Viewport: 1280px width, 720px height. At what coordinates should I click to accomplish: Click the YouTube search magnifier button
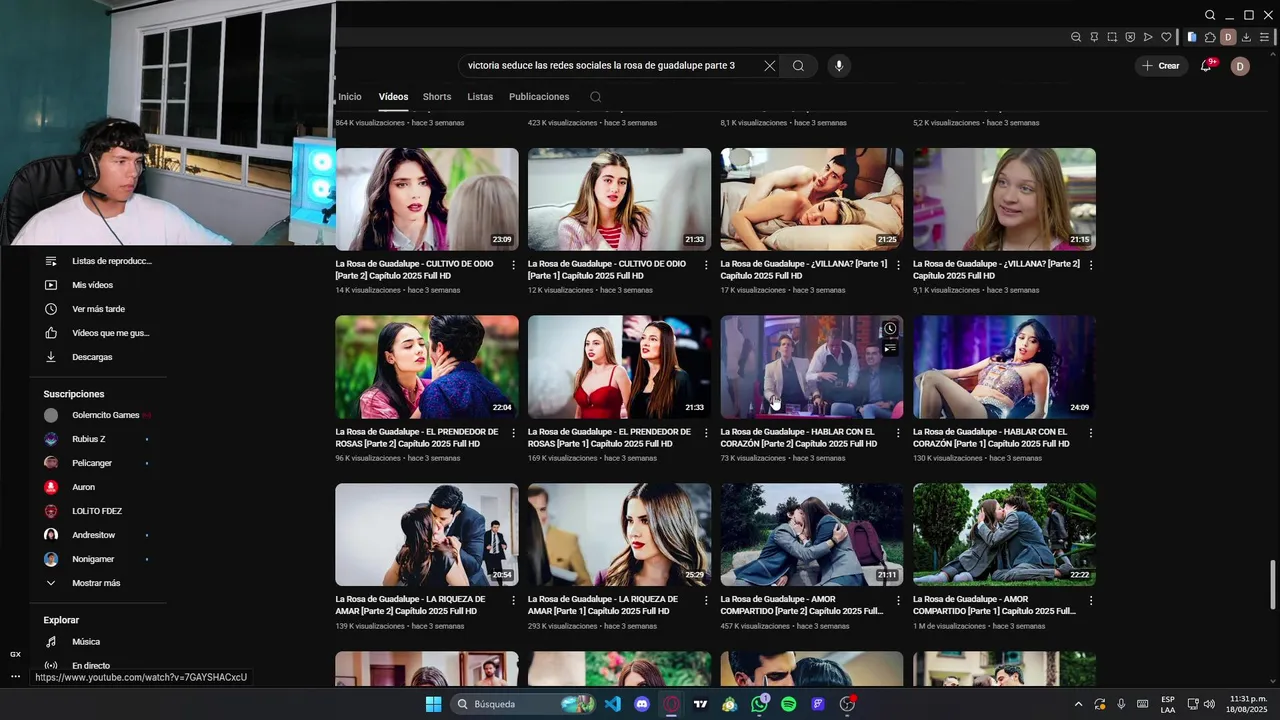click(798, 66)
